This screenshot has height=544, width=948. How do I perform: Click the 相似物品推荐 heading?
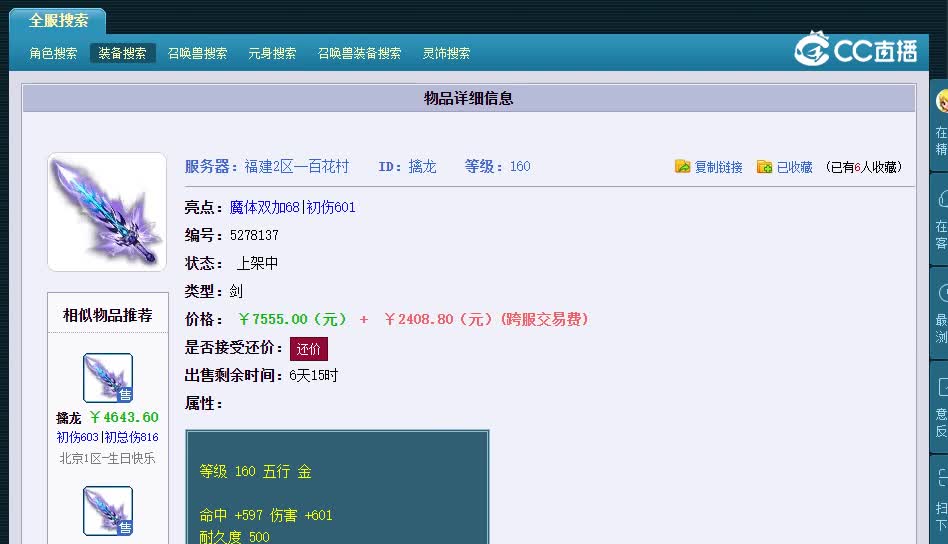pyautogui.click(x=108, y=315)
